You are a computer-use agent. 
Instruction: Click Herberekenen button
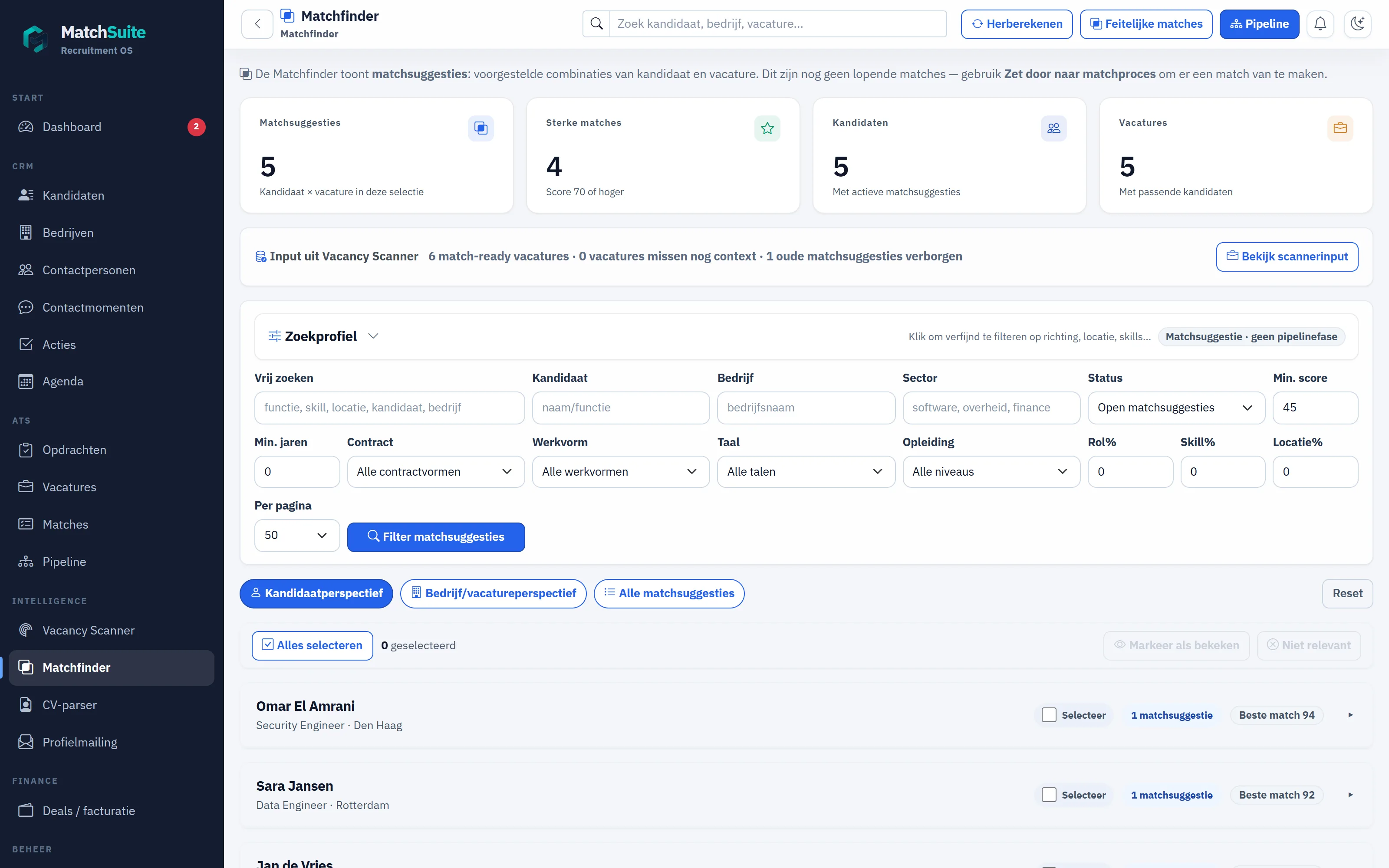(x=1017, y=24)
